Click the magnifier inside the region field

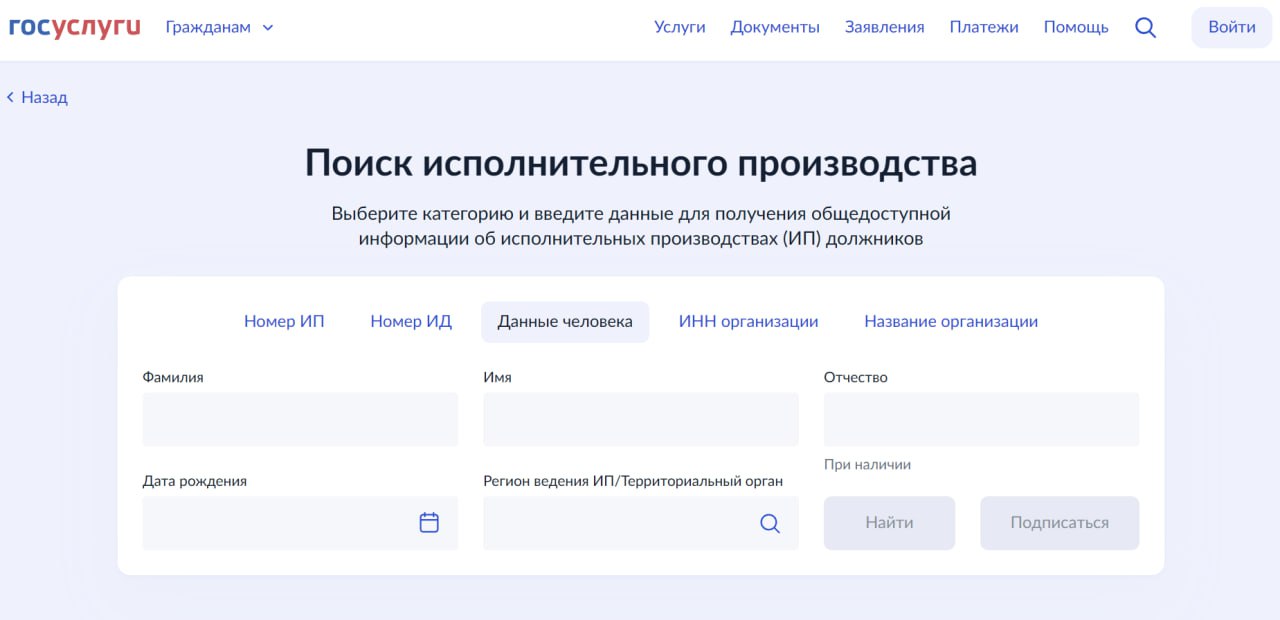pos(769,522)
